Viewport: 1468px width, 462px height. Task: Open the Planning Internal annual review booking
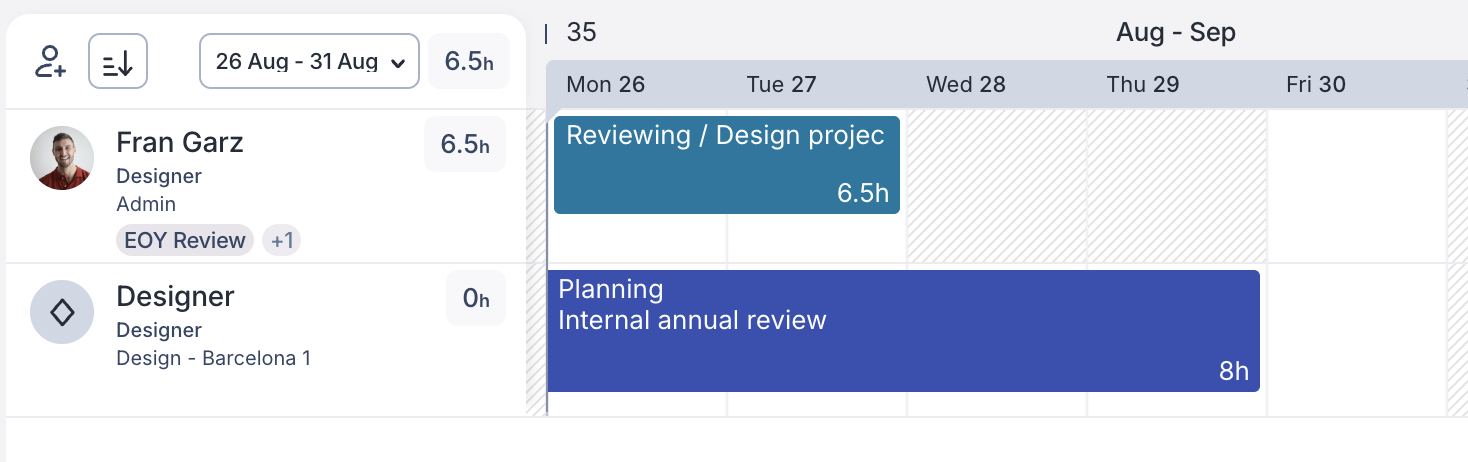pyautogui.click(x=903, y=330)
